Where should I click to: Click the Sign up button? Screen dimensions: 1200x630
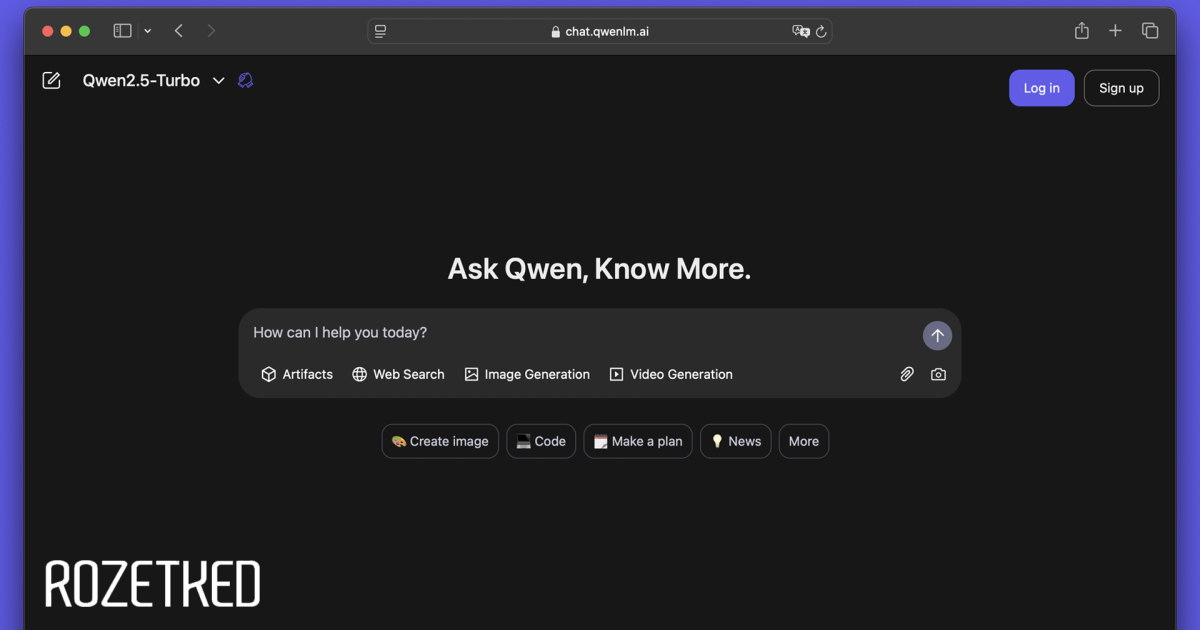1121,88
